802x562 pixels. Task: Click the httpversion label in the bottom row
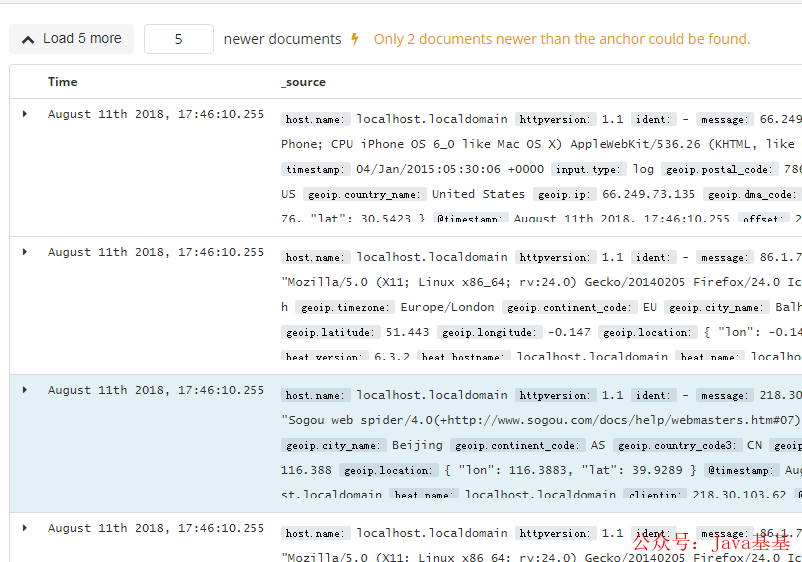555,533
